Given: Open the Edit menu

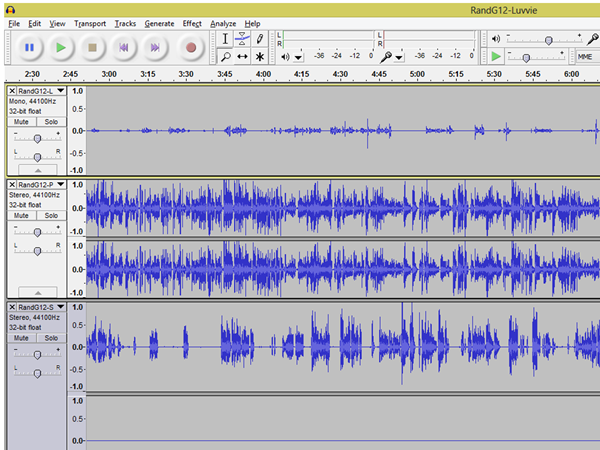Looking at the screenshot, I should (x=34, y=24).
